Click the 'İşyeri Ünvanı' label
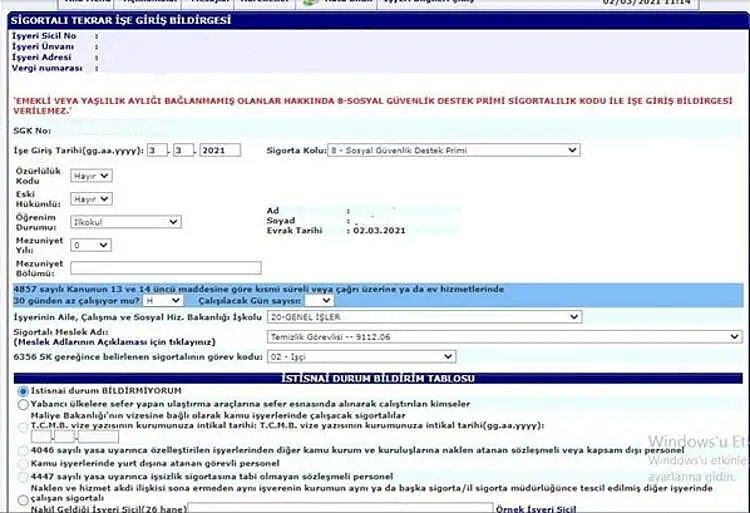Image resolution: width=750 pixels, height=513 pixels. point(43,47)
